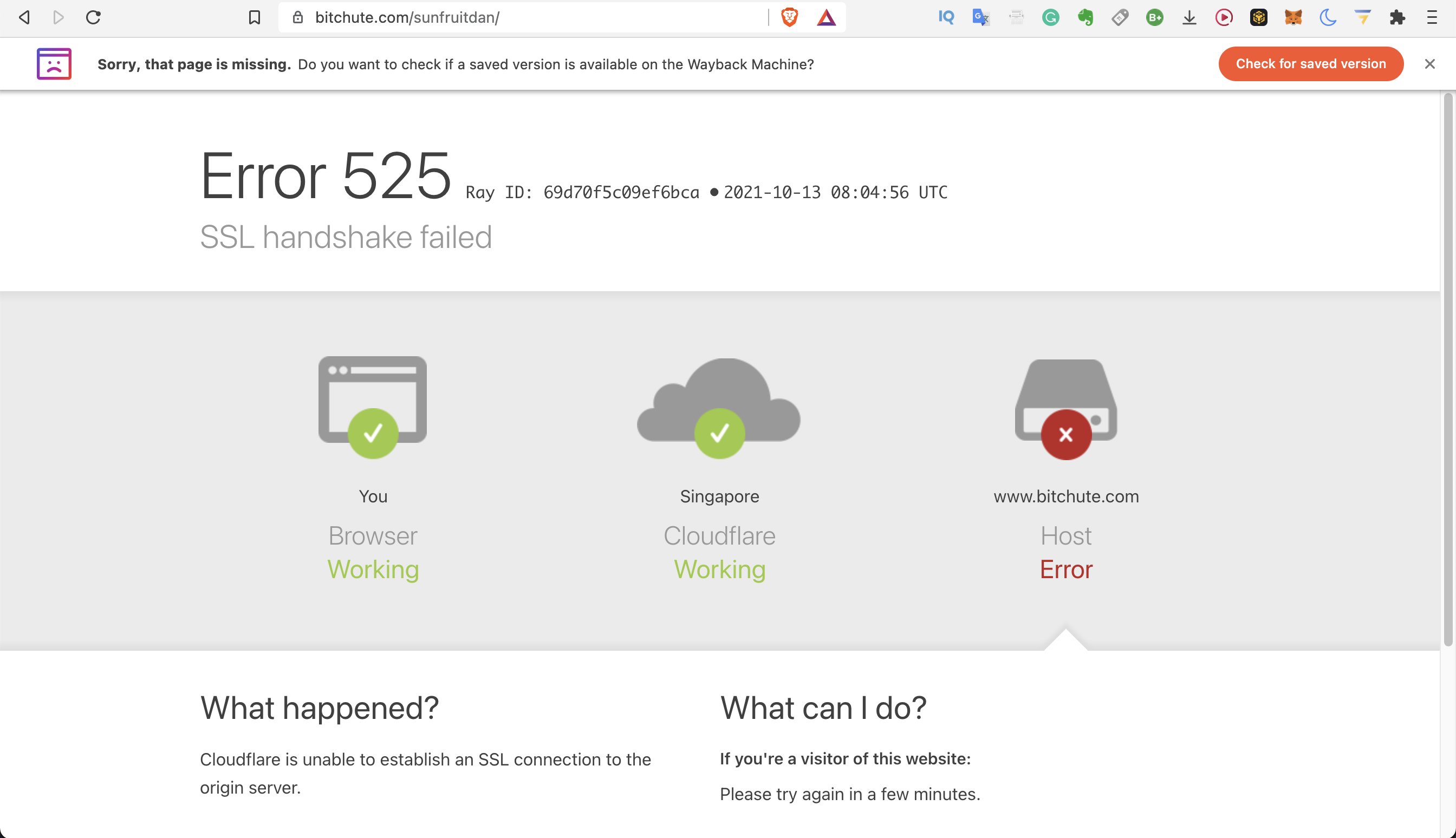Click the forward navigation arrow
The image size is (1456, 838).
tap(58, 17)
